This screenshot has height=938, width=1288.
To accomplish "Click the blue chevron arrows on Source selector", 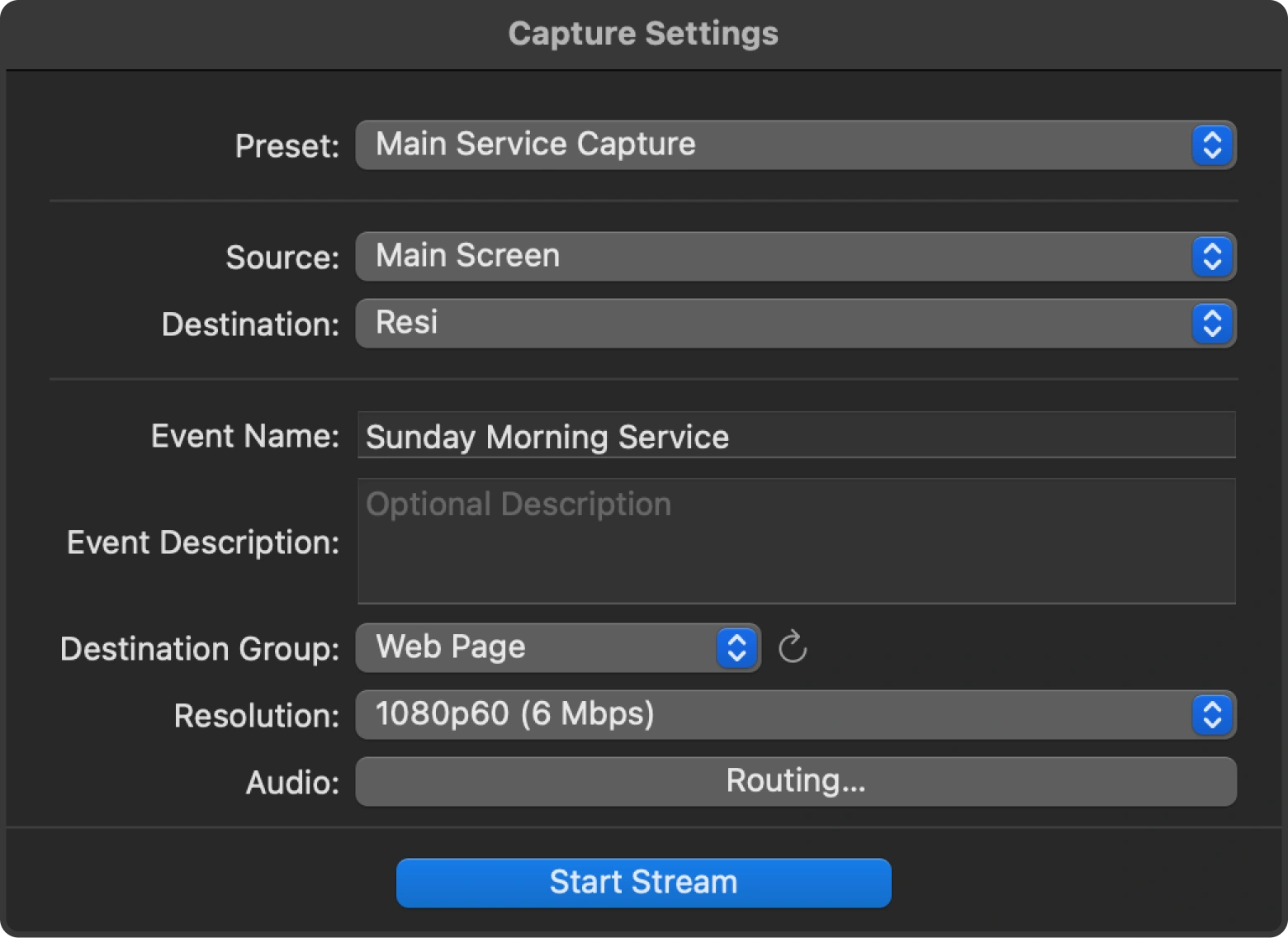I will coord(1211,257).
